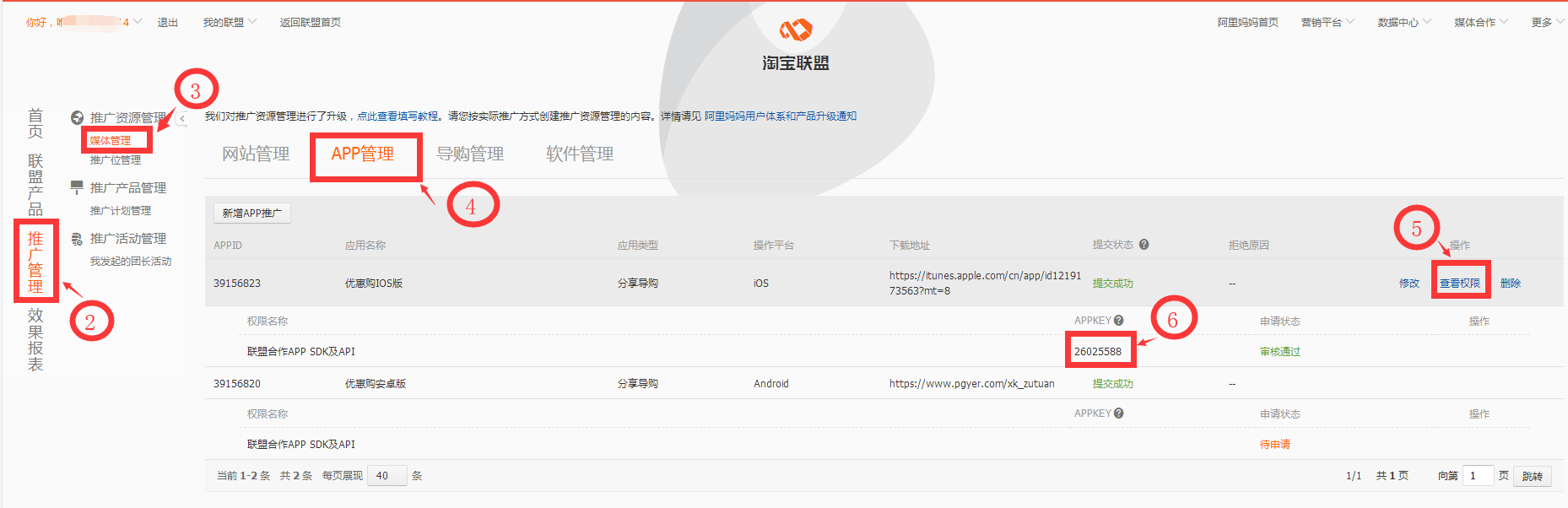Click 提交成功 status in the Android row
The height and width of the screenshot is (508, 1568).
[1113, 384]
